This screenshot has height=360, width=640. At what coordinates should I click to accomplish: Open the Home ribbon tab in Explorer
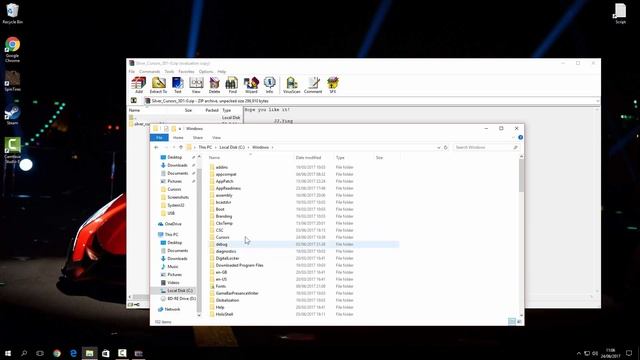coord(178,138)
